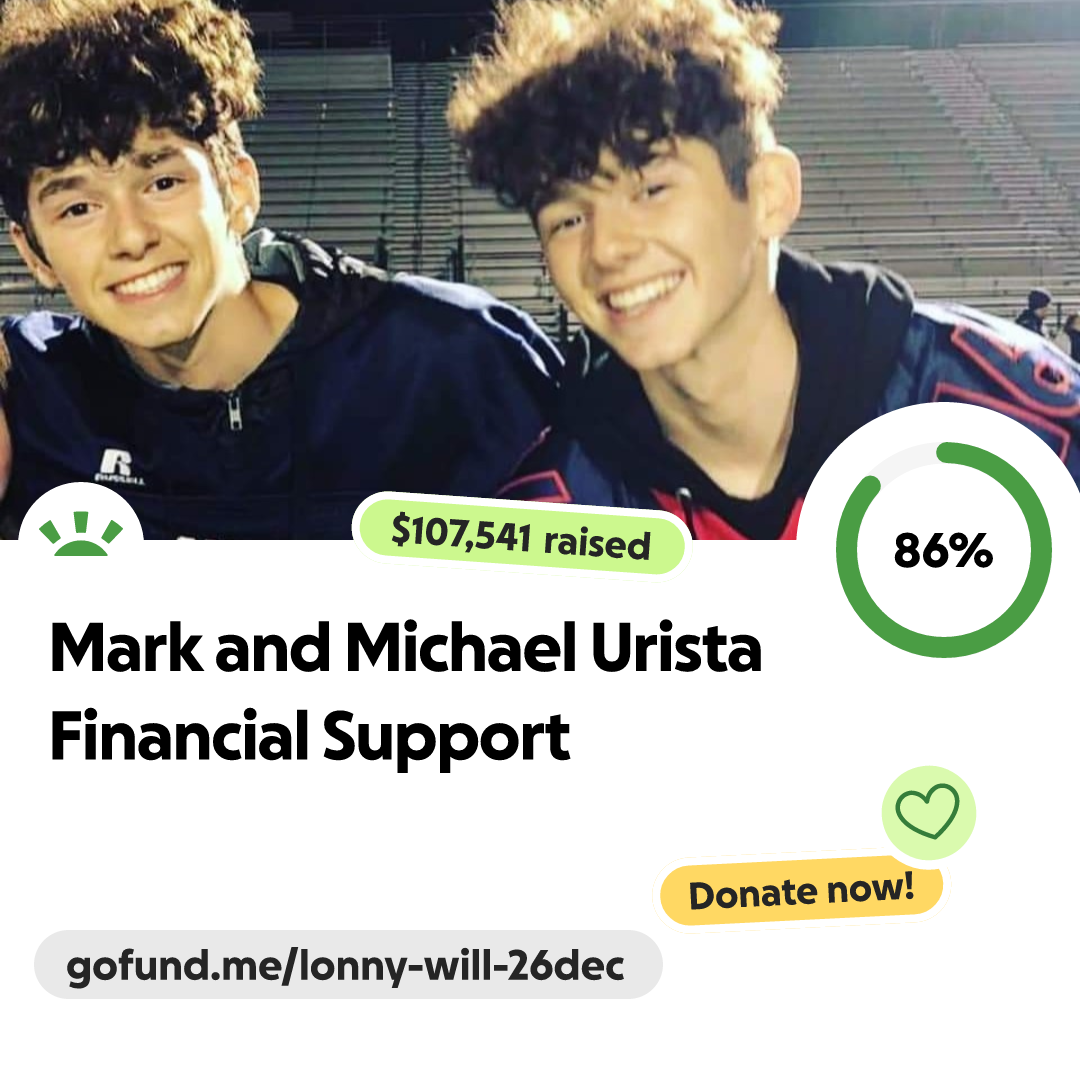Click the green GoFundMe sunburst logo
Image resolution: width=1080 pixels, height=1080 pixels.
(x=81, y=533)
